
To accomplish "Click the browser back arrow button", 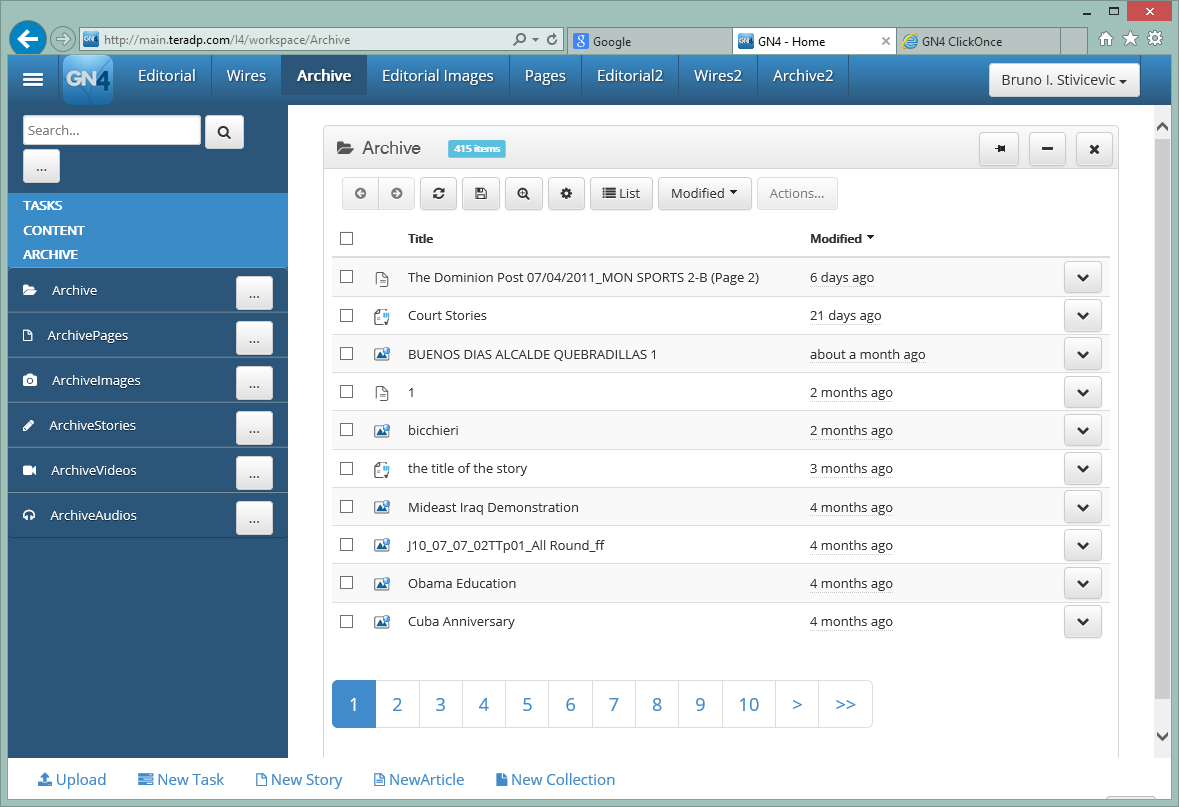I will click(x=28, y=39).
